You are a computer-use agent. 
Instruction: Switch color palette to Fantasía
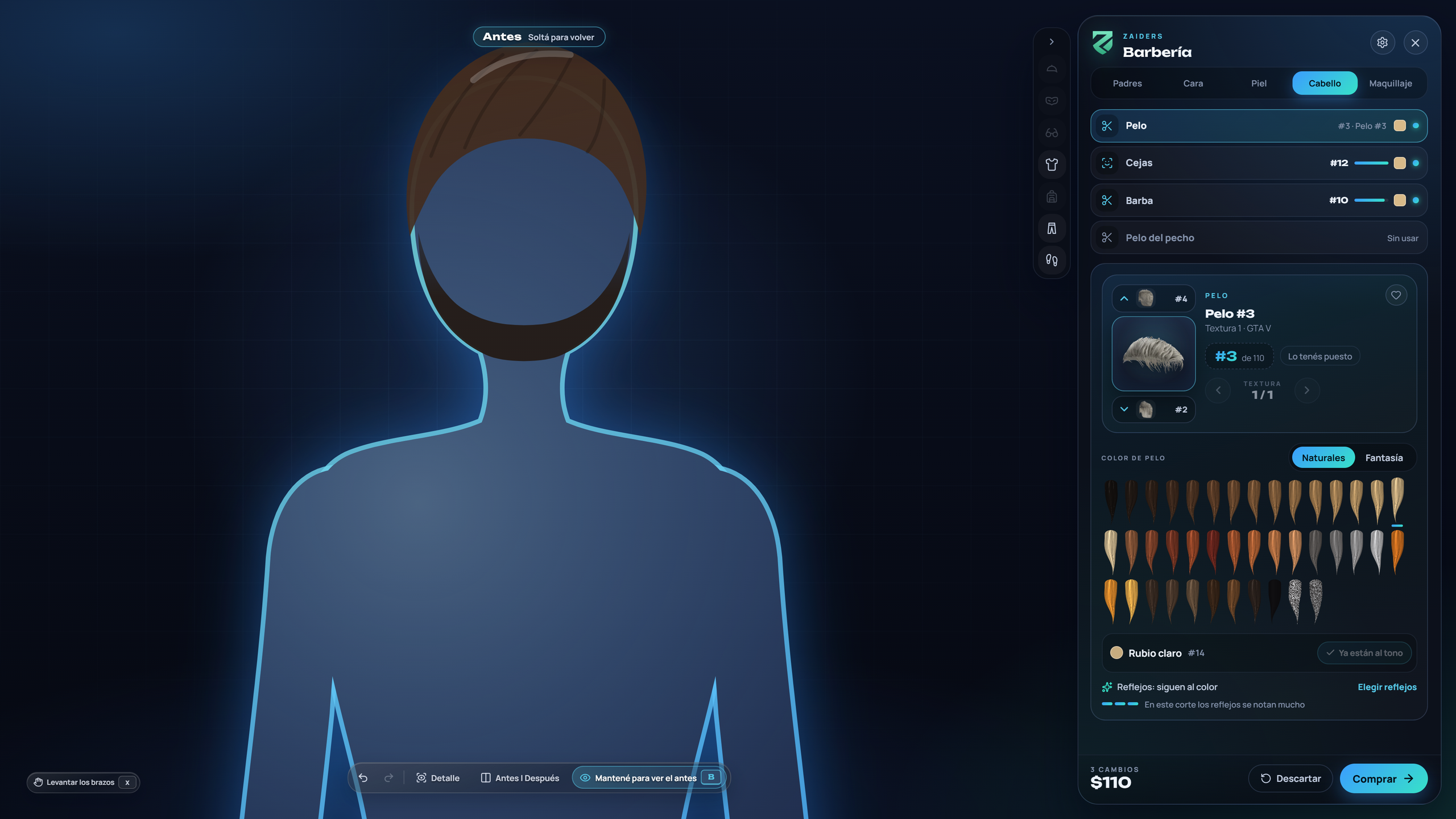pos(1384,458)
